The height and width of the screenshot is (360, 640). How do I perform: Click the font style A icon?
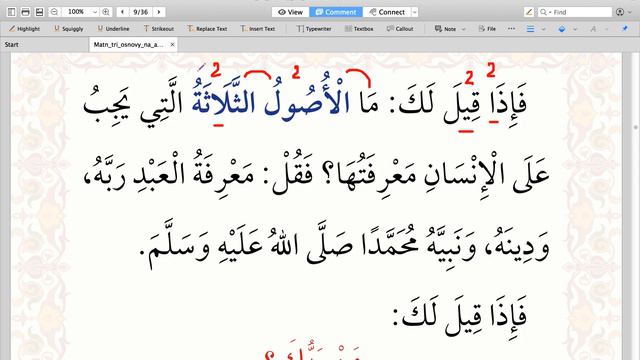[593, 29]
